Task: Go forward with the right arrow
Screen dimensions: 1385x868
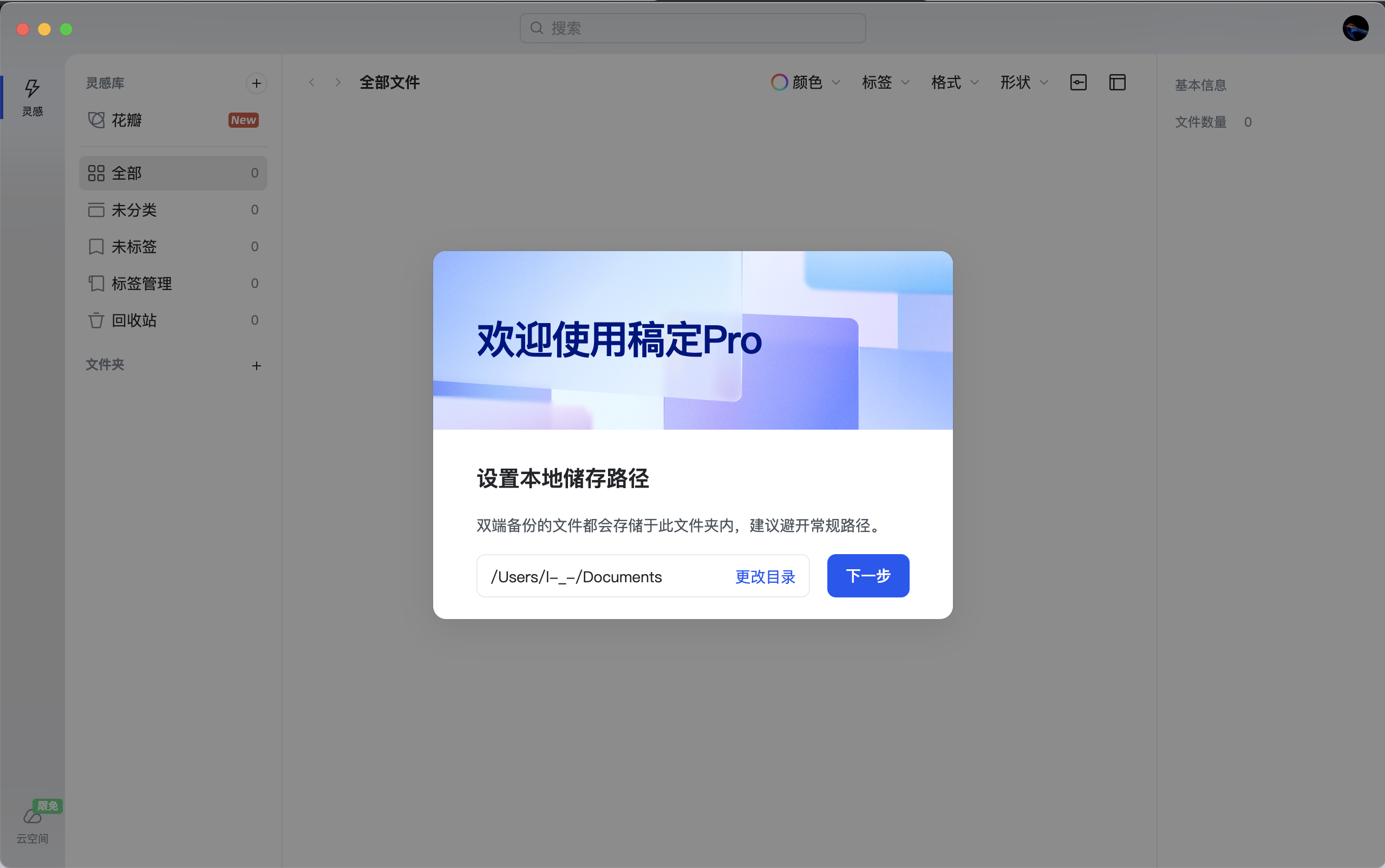Action: pyautogui.click(x=338, y=83)
